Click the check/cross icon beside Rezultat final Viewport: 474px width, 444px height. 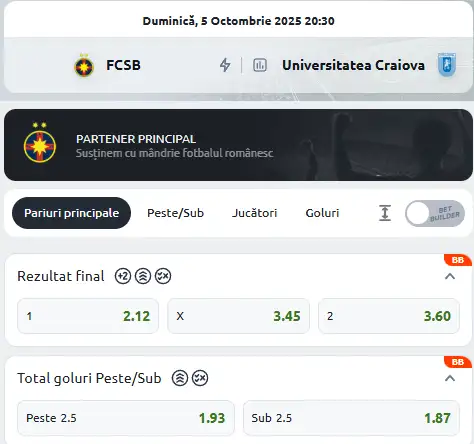point(163,276)
